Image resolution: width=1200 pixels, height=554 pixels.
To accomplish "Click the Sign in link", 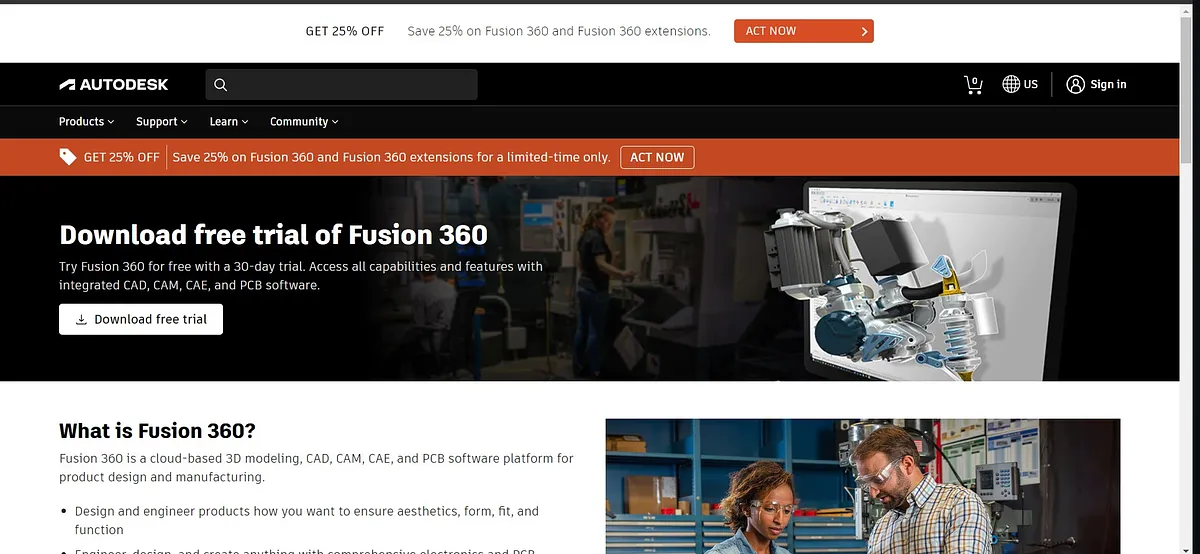I will click(1108, 85).
